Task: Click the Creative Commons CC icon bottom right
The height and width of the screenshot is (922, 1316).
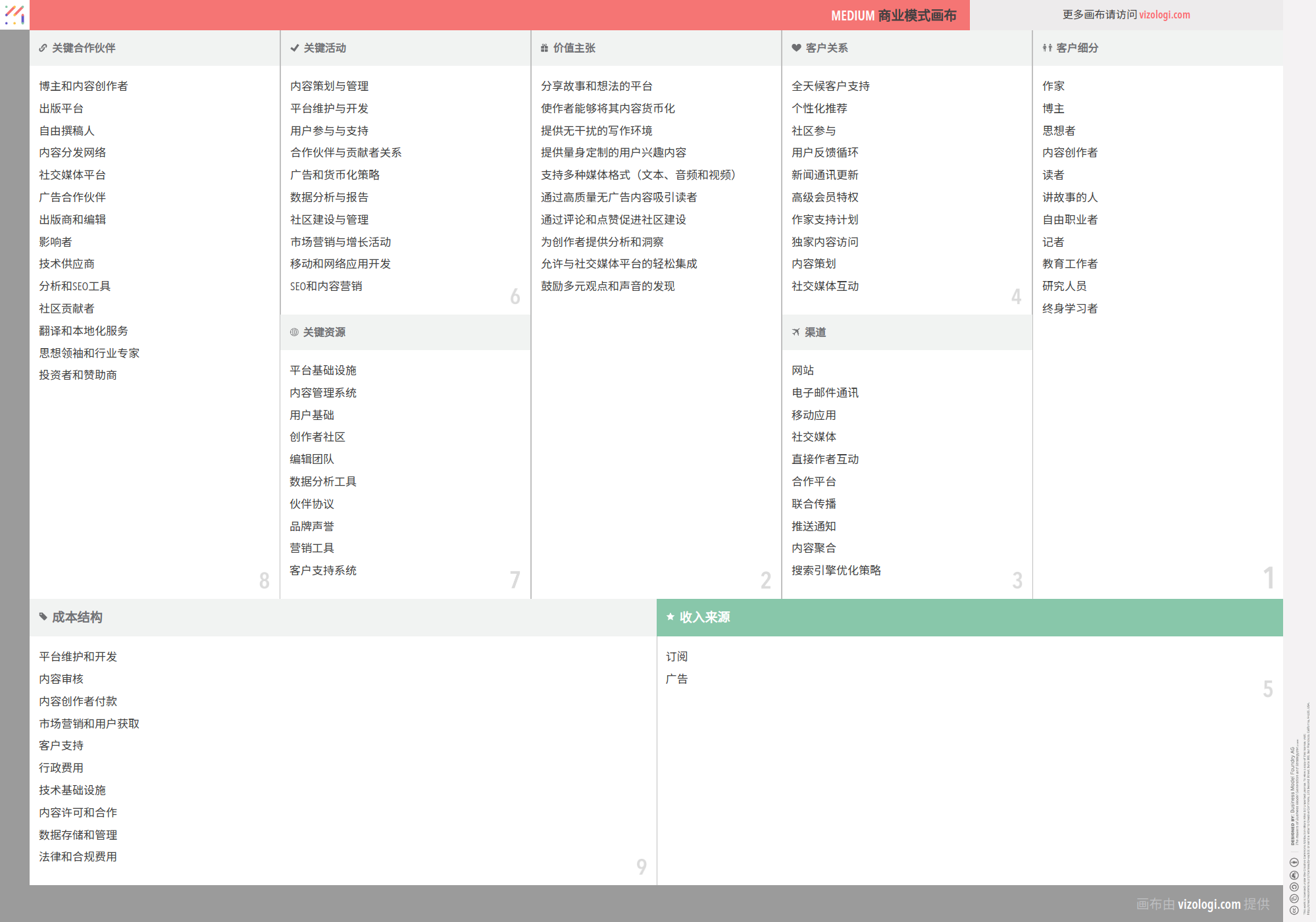Action: 1294,909
